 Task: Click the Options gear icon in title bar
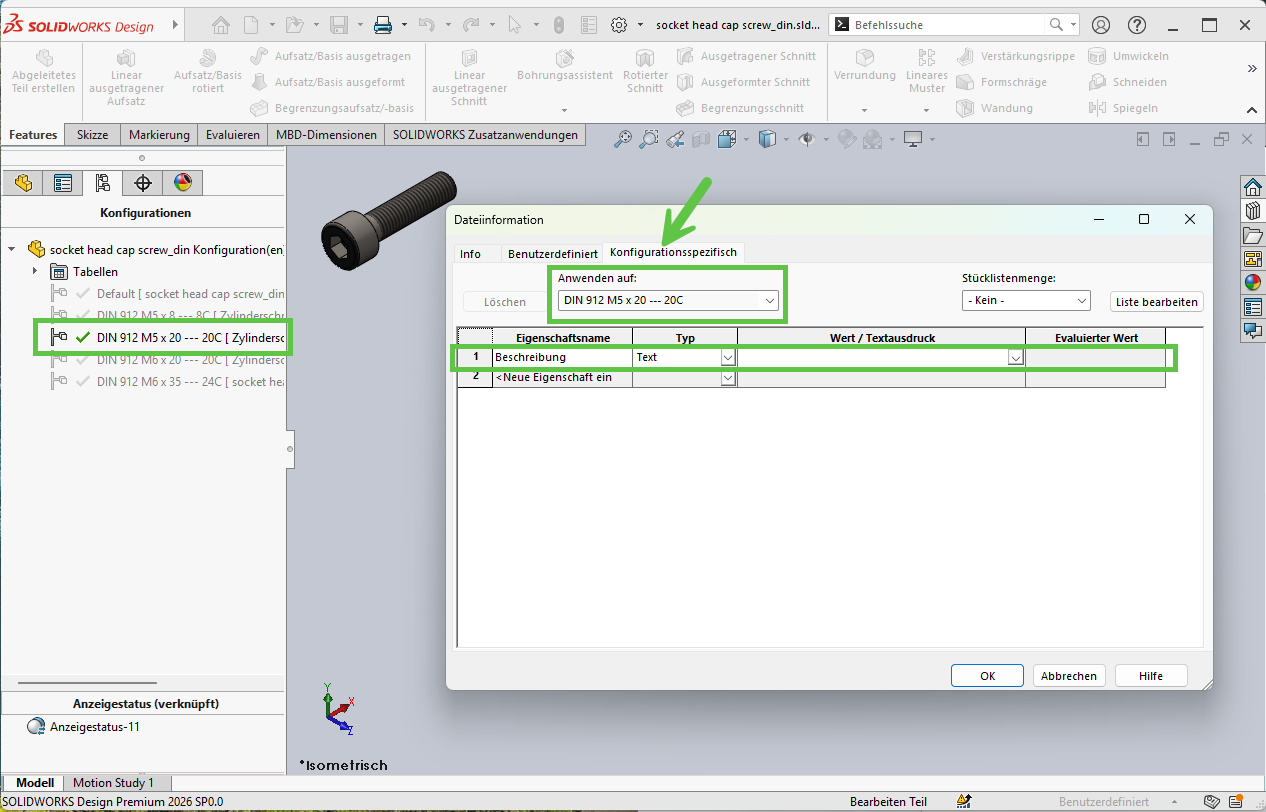pyautogui.click(x=619, y=25)
